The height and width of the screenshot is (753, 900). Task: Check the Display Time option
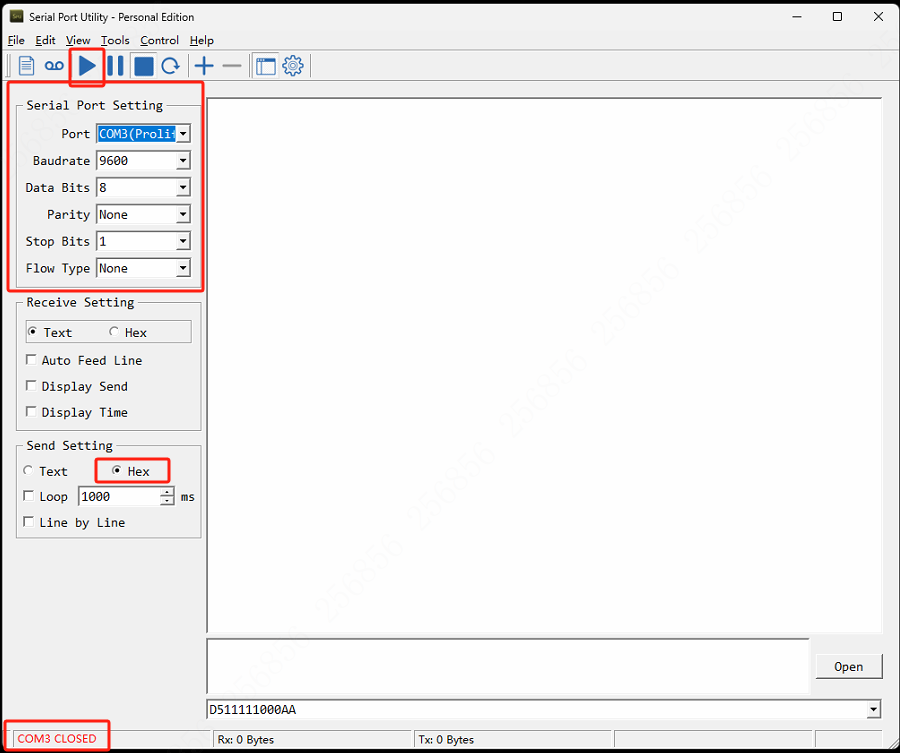click(31, 412)
